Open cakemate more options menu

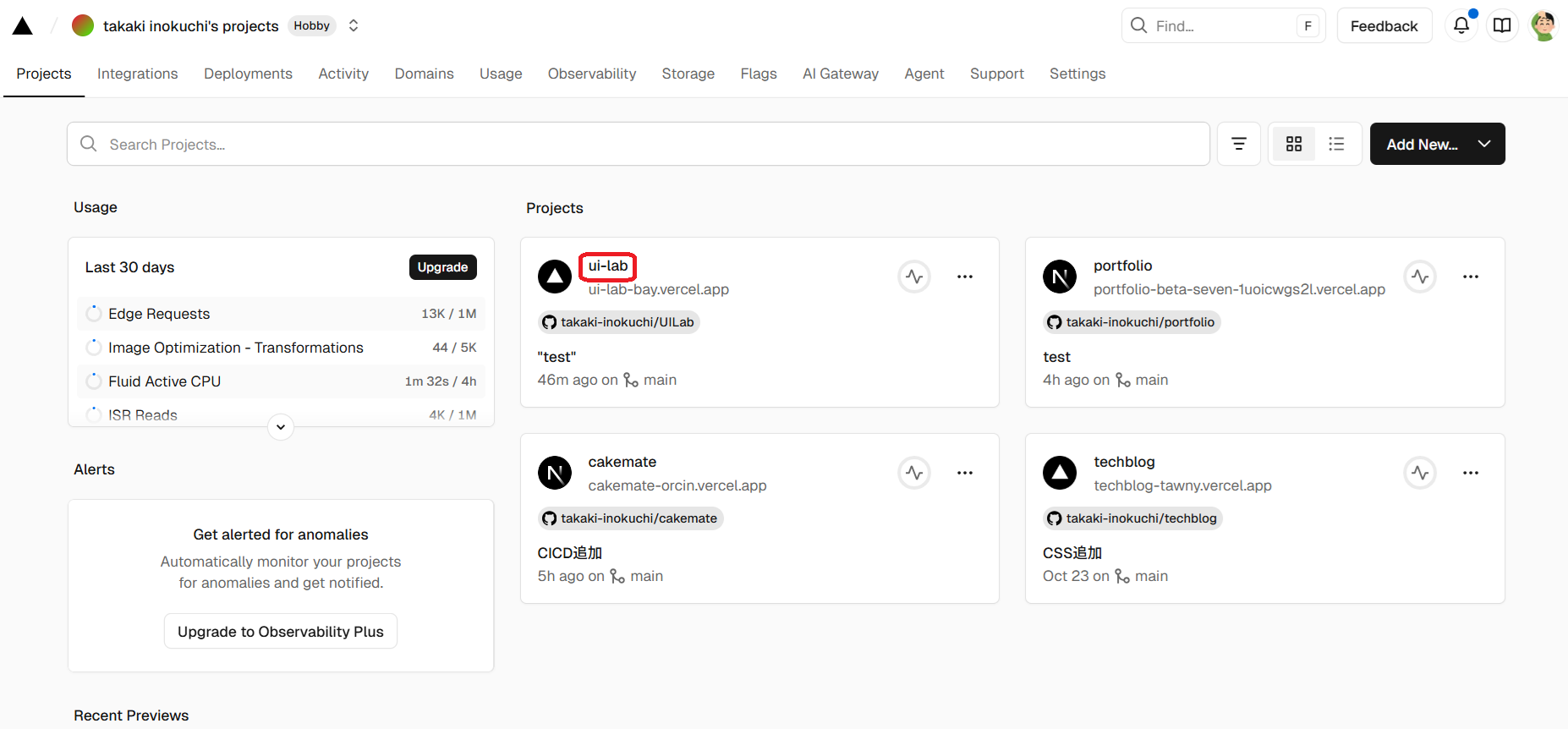pyautogui.click(x=965, y=473)
